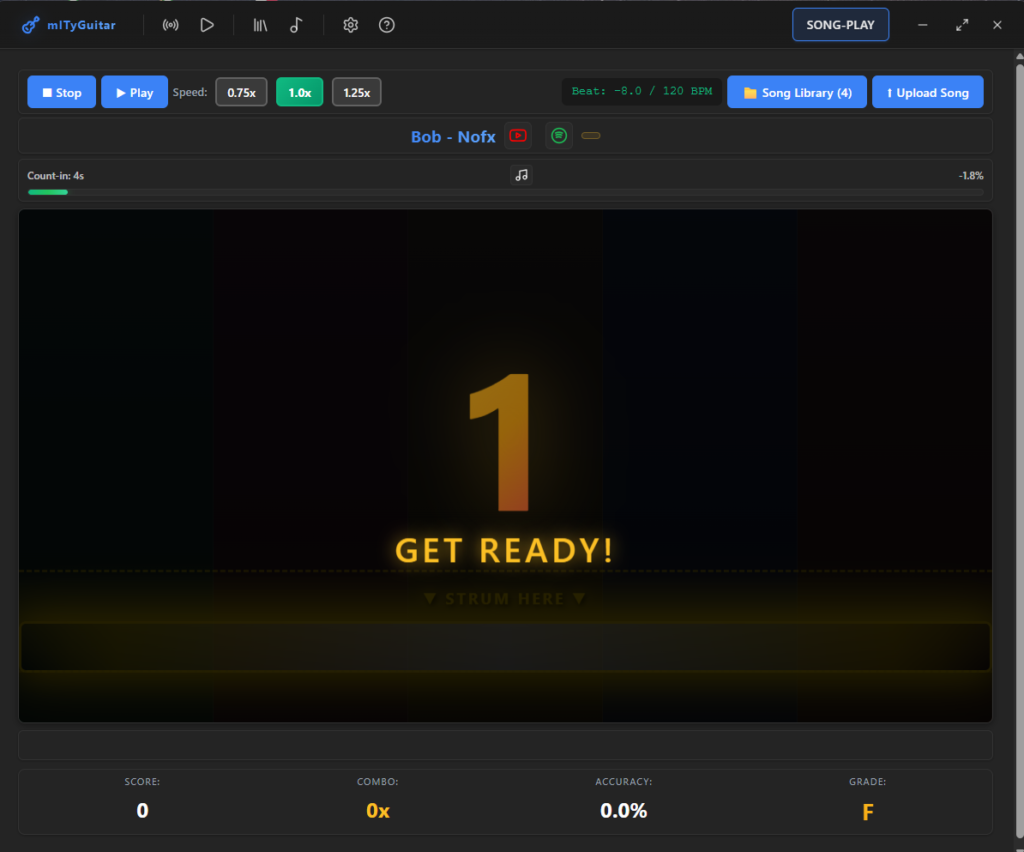Open the song's Spotify link icon

coord(559,136)
